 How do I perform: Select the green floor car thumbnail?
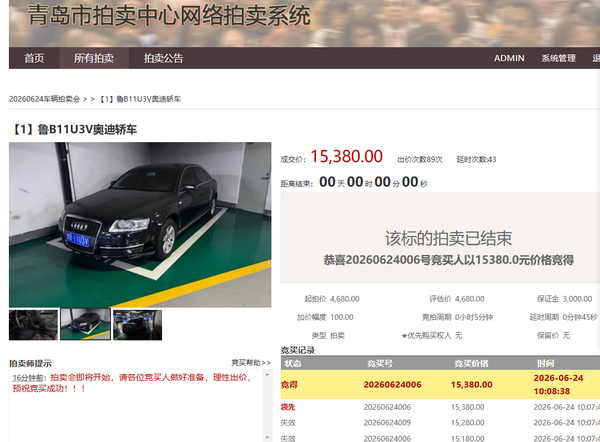click(x=85, y=325)
